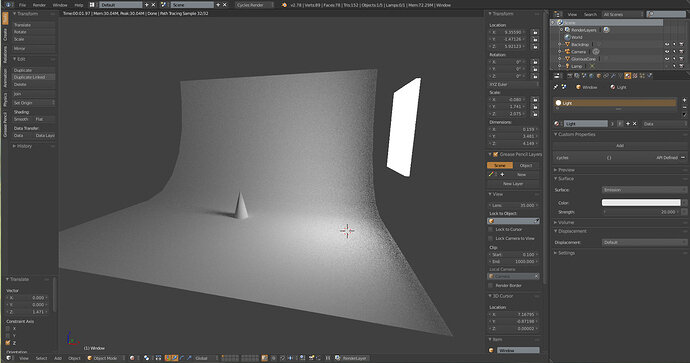This screenshot has height=363, width=690.
Task: Open the Add menu in viewport header
Action: pos(58,358)
